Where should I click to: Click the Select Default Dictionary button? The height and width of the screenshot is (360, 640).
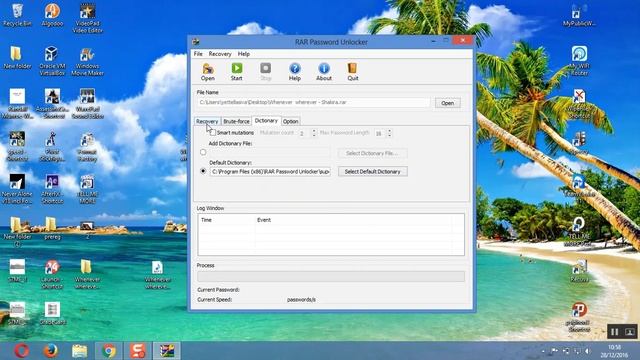pos(372,172)
